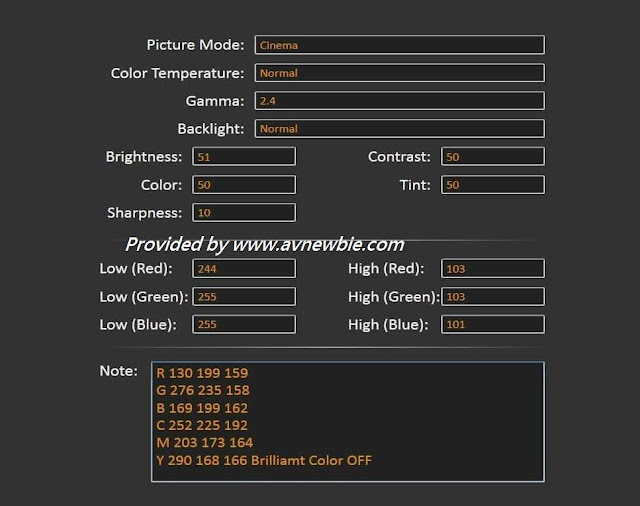Viewport: 640px width, 506px height.
Task: Click the 'M 203 173 164' note line
Action: click(x=205, y=443)
